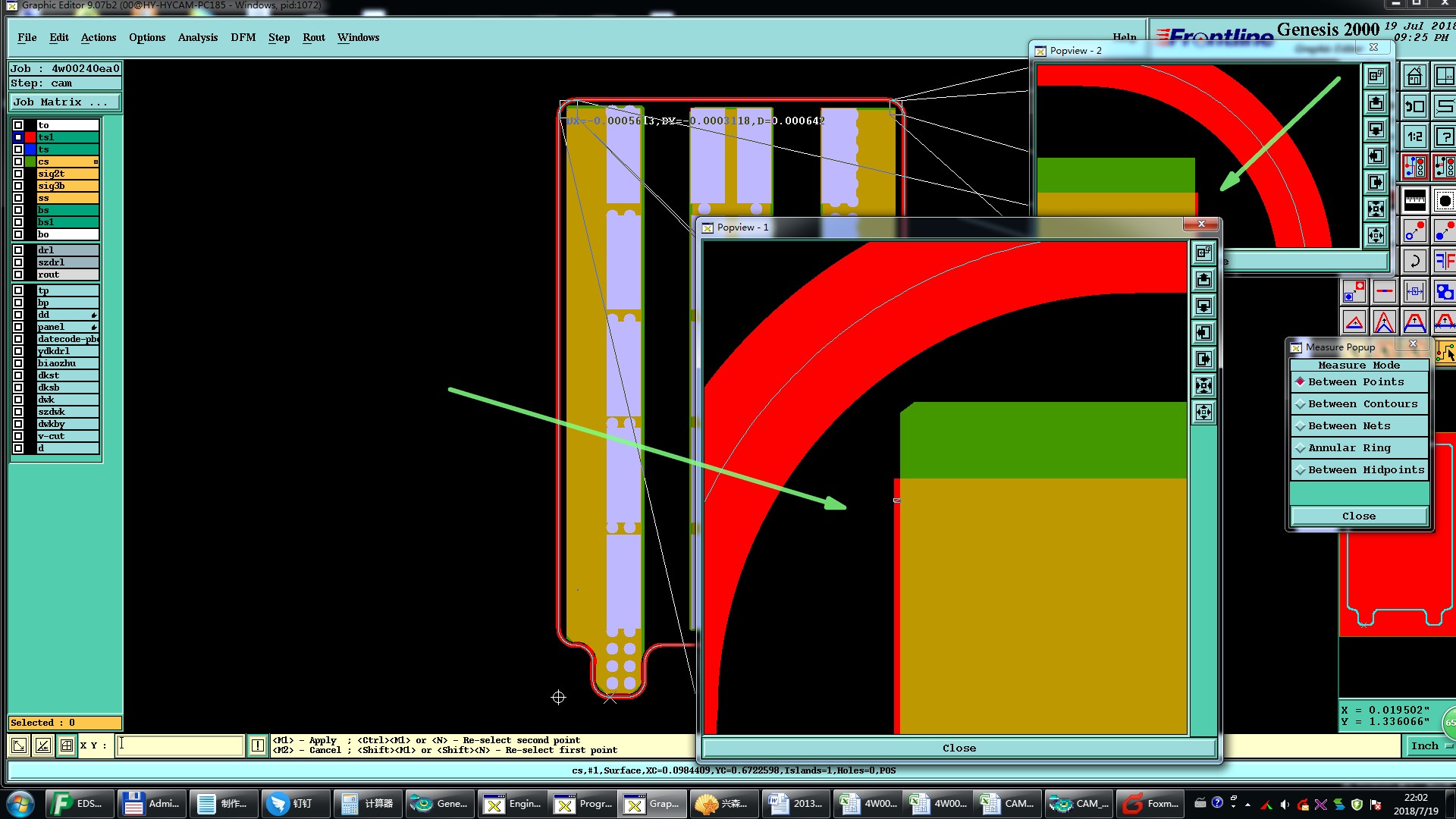Click the undo zoom icon in the right toolbar

[1414, 106]
